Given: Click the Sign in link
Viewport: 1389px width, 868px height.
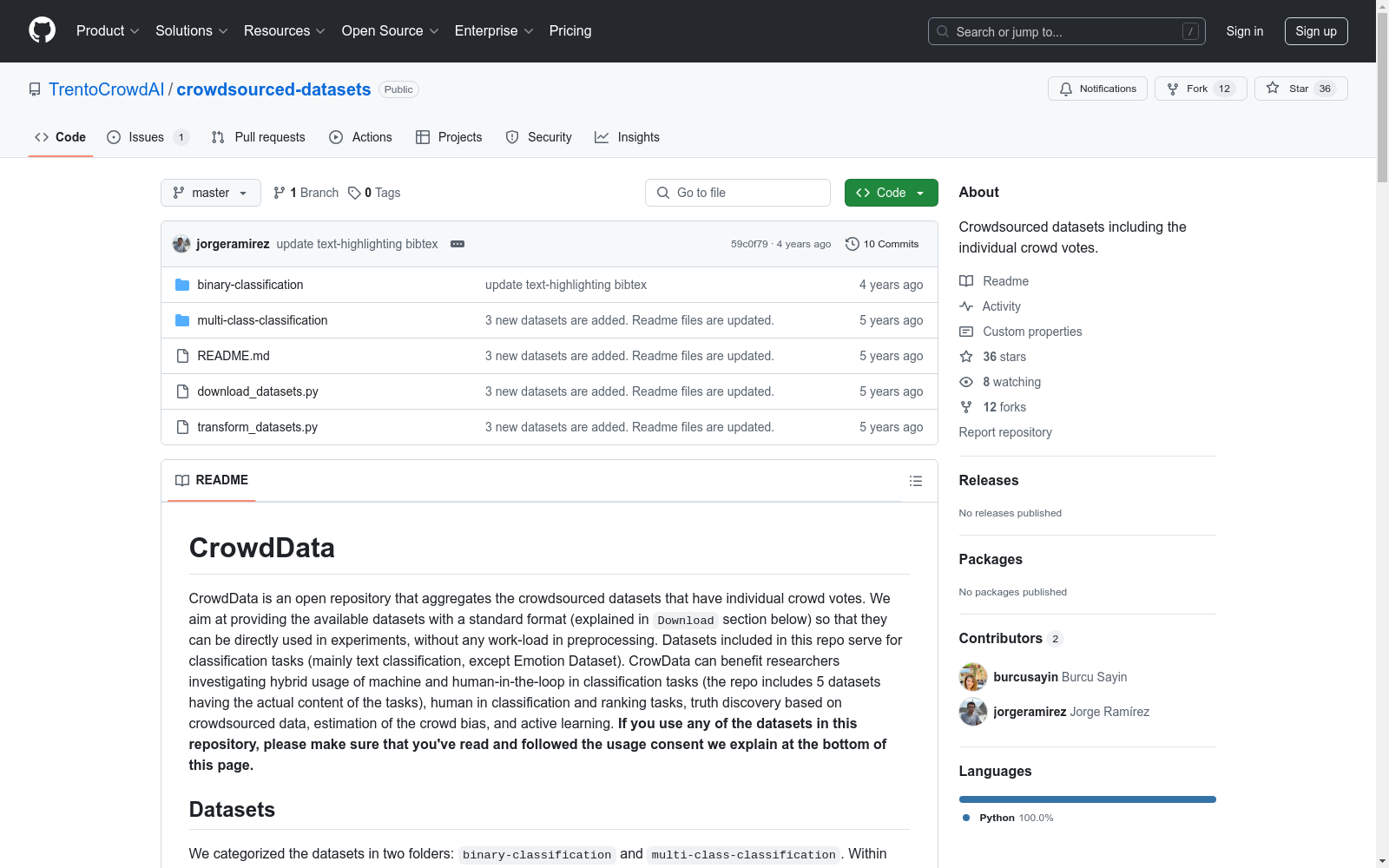Looking at the screenshot, I should point(1245,31).
